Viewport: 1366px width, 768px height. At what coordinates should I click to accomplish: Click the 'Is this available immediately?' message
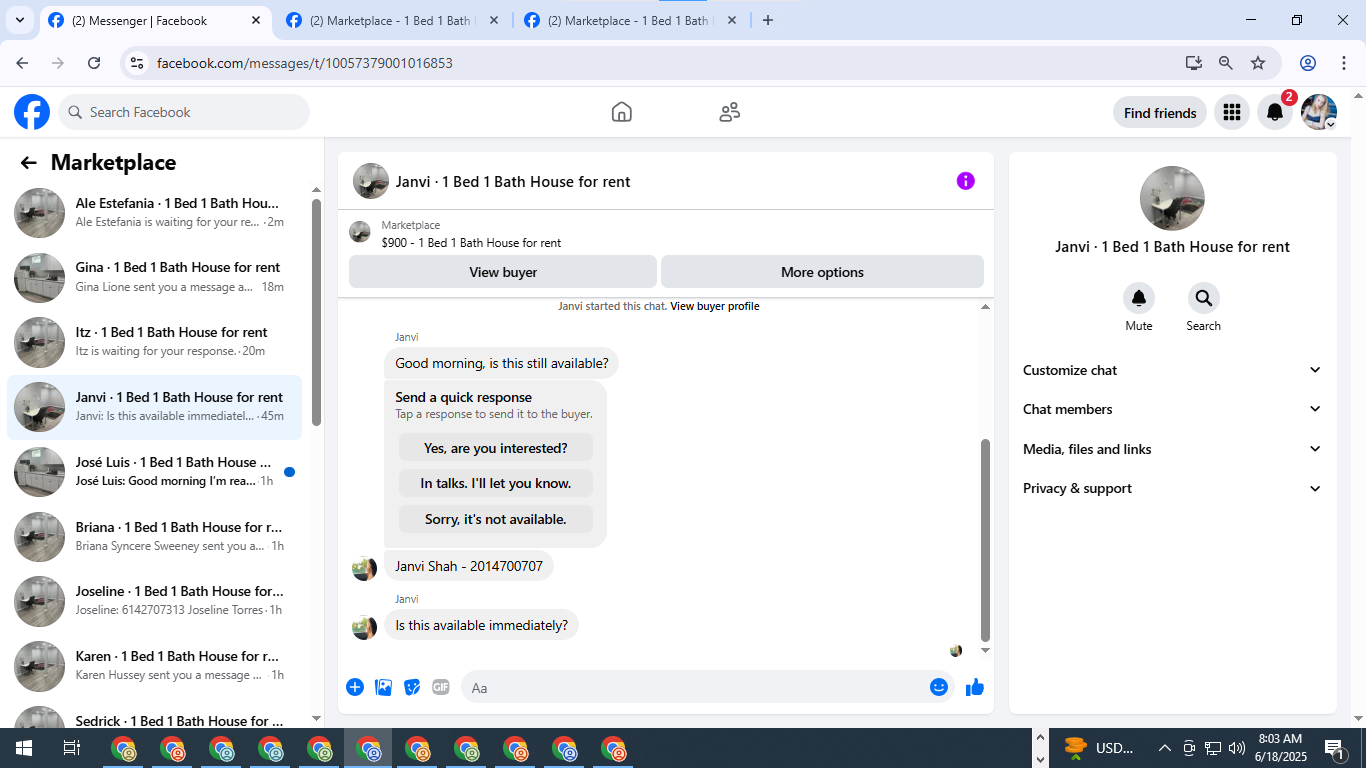click(482, 625)
